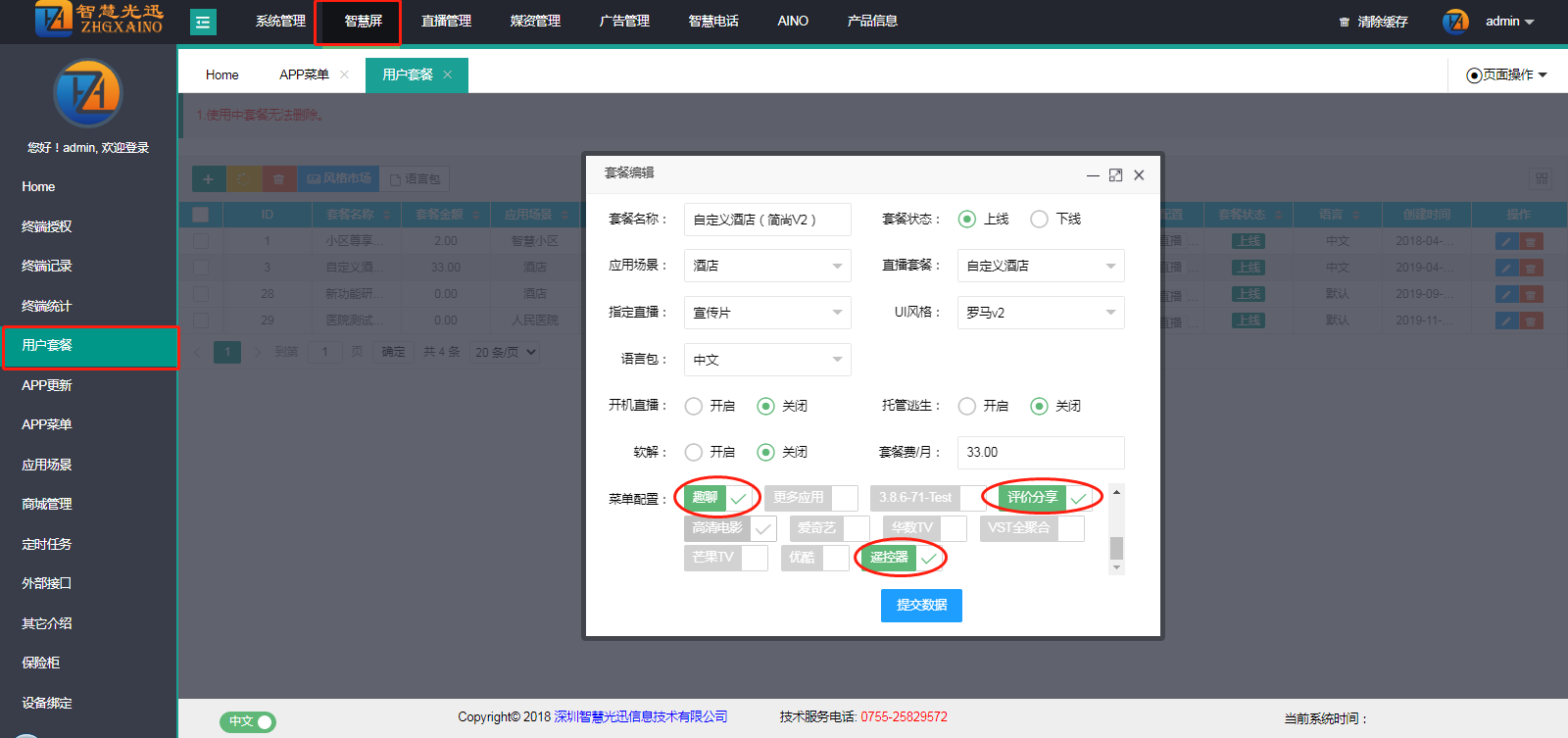Viewport: 1568px width, 738px height.
Task: Uncheck the 遥控器 menu config option
Action: tap(929, 558)
